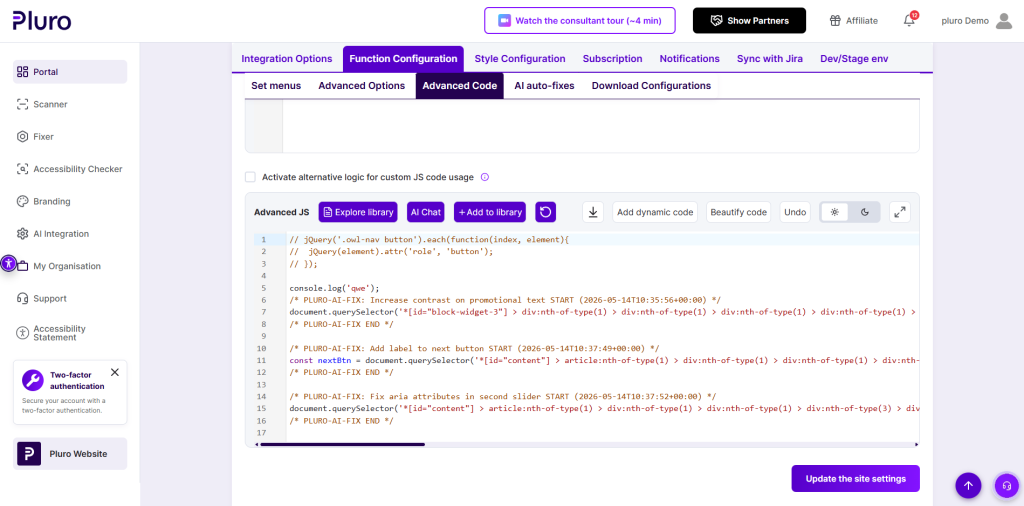This screenshot has height=506, width=1024.
Task: Open the Notifications tab
Action: (690, 59)
